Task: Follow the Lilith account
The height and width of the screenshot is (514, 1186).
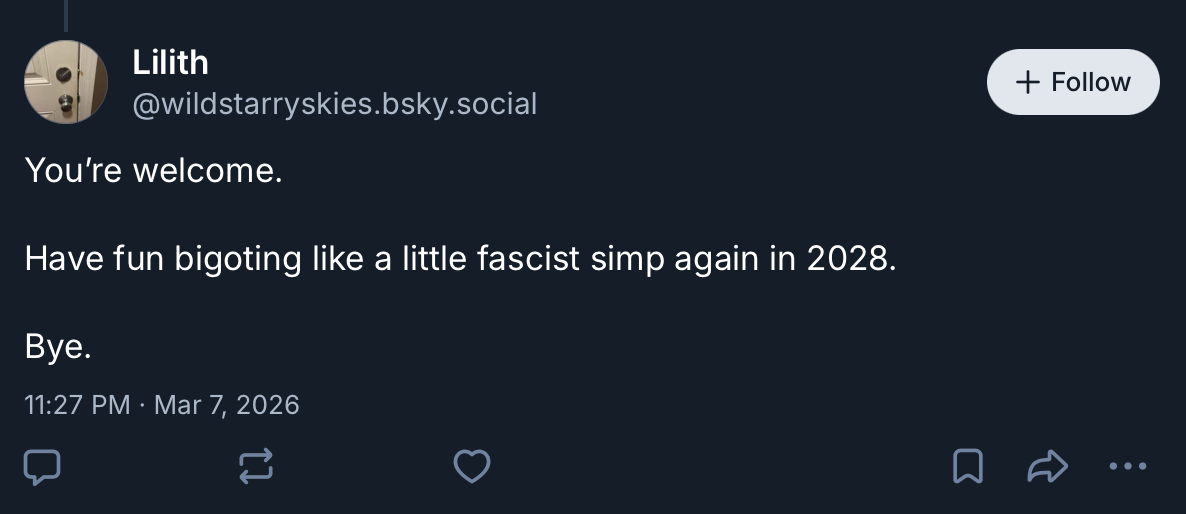Action: pyautogui.click(x=1072, y=82)
